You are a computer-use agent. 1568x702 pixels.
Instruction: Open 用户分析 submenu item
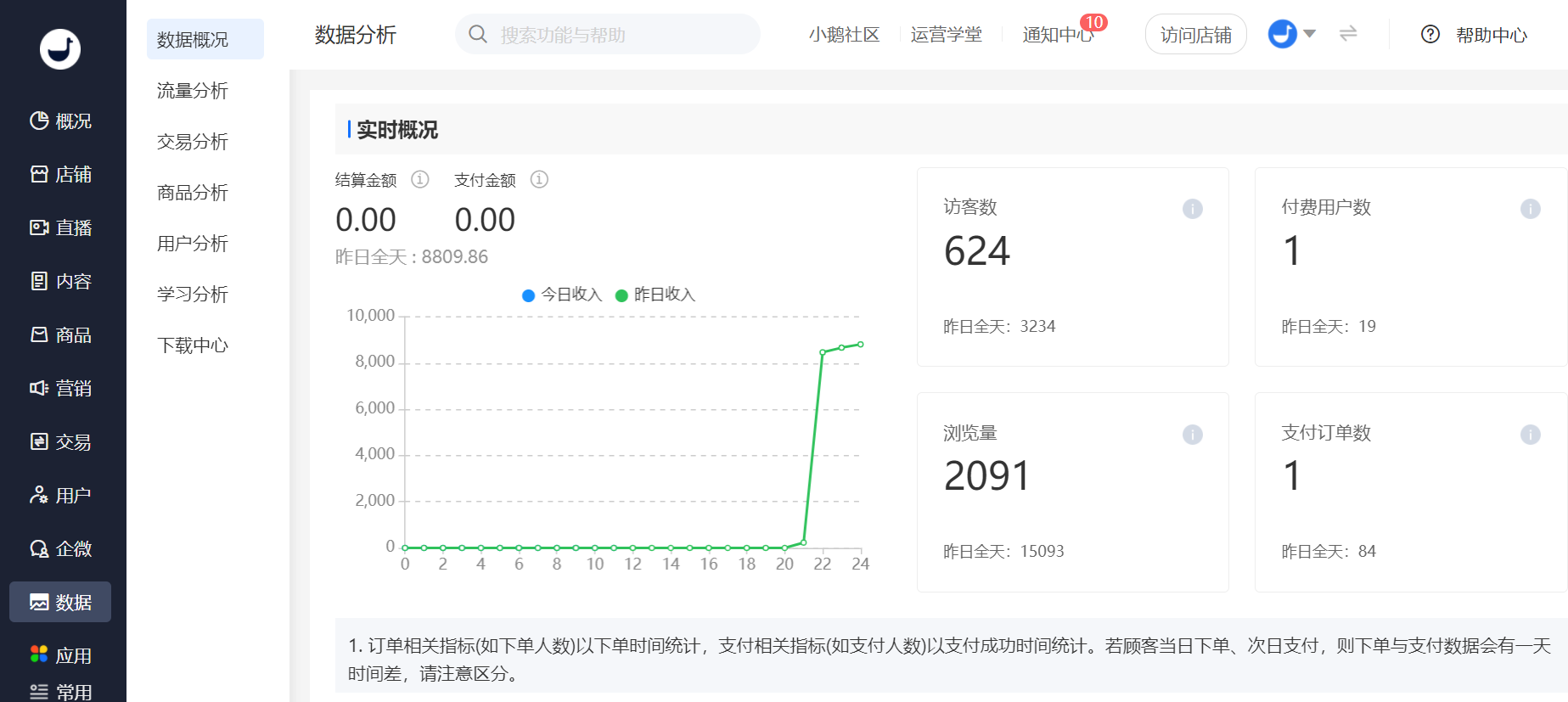pos(193,243)
